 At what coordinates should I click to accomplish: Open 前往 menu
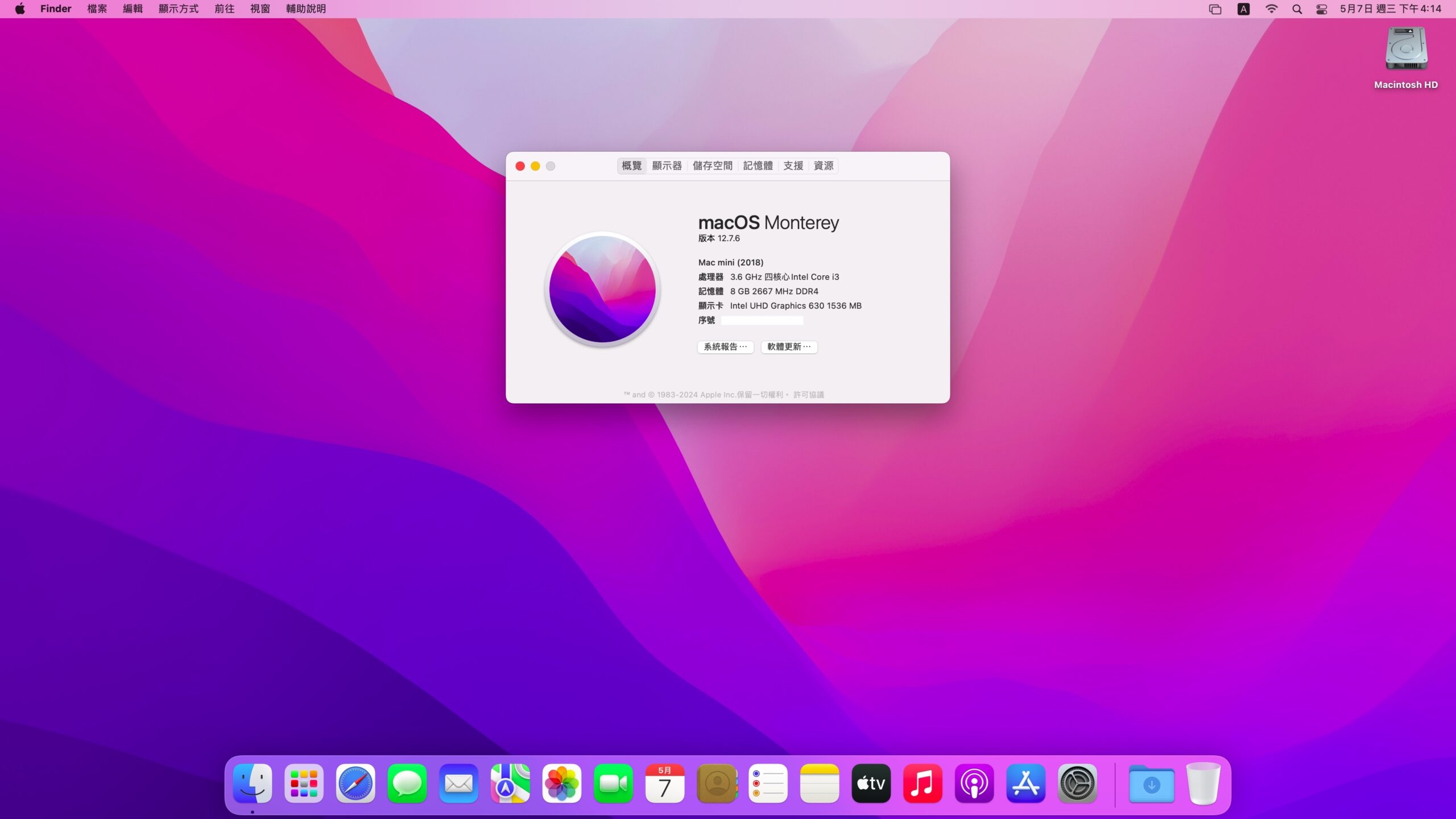225,9
